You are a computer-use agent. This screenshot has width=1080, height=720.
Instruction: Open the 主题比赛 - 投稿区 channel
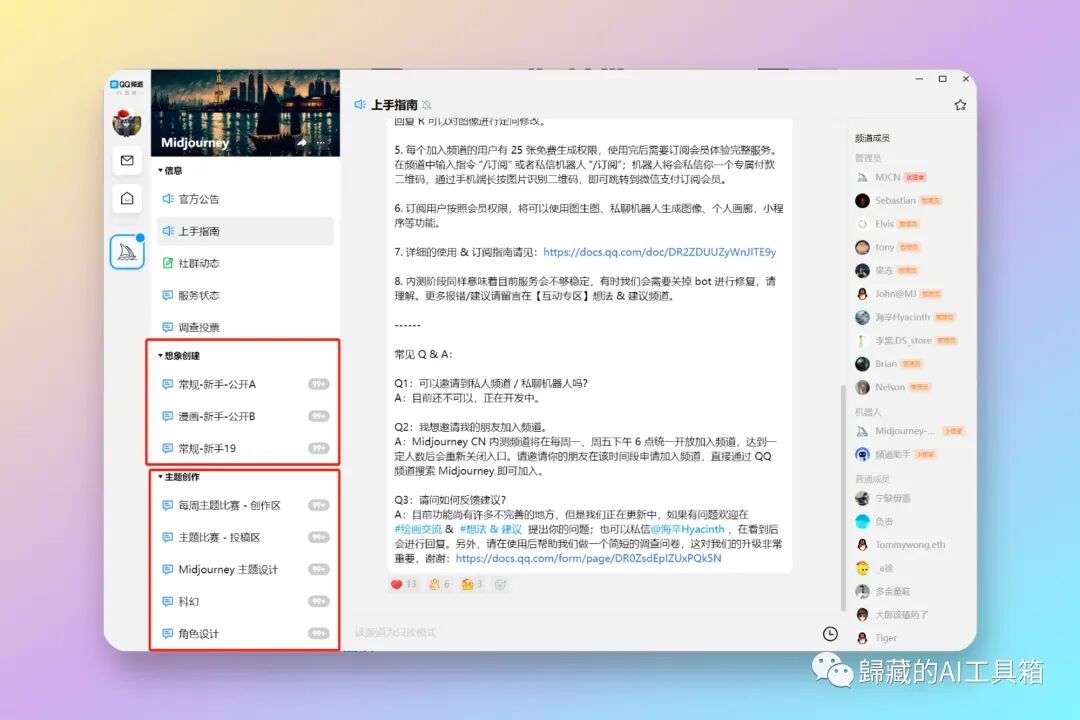[x=245, y=537]
